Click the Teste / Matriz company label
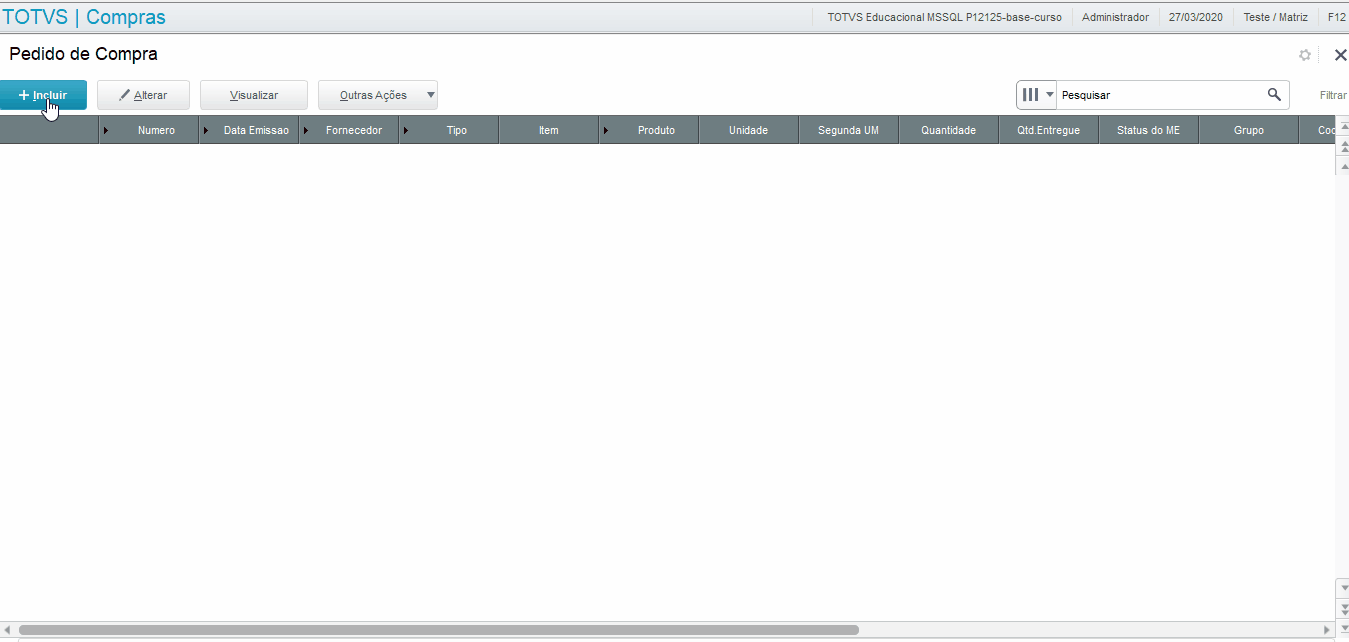 click(x=1275, y=17)
